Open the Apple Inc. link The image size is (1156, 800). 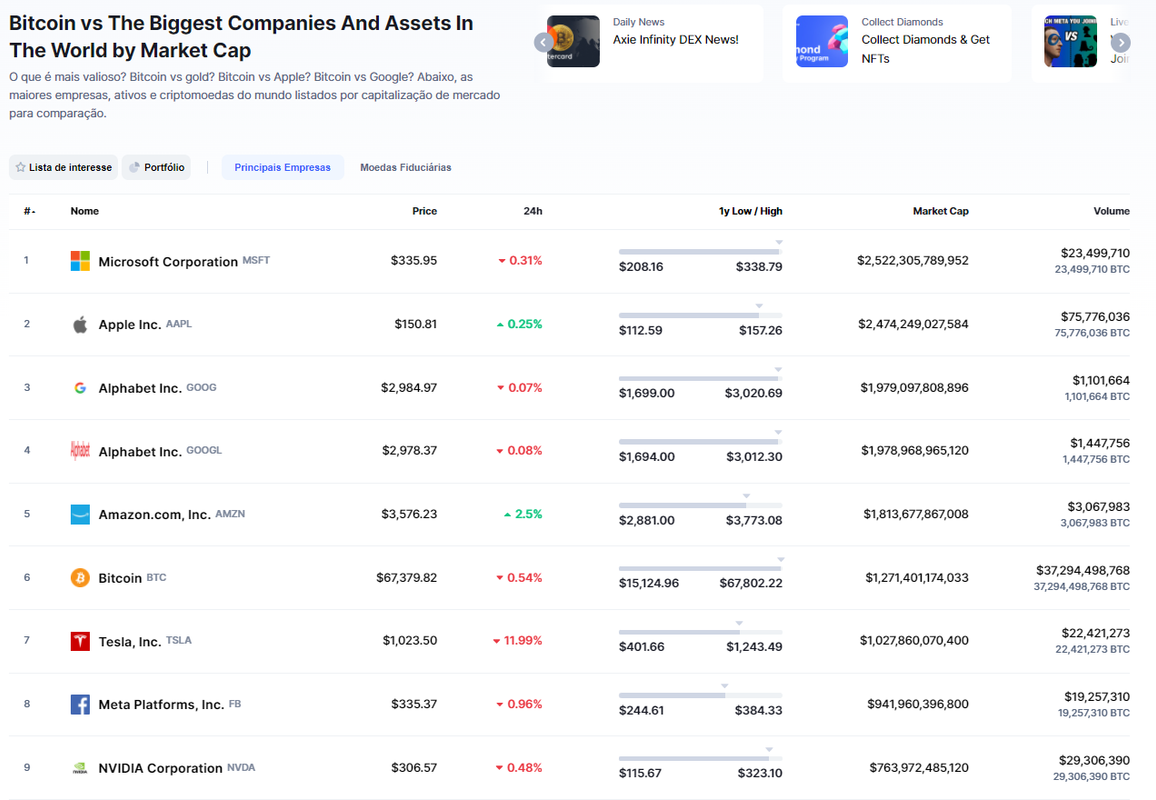pos(130,324)
